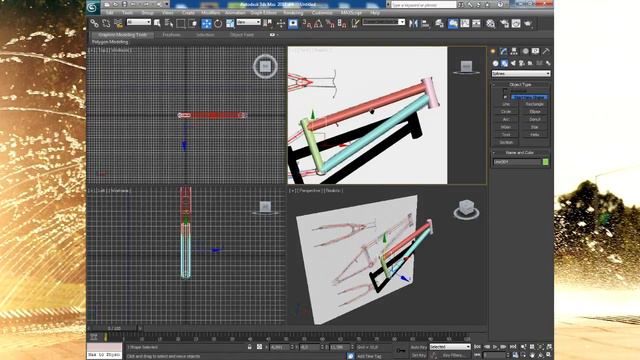This screenshot has height=360, width=640.
Task: Click the Key Filters button
Action: (454, 356)
